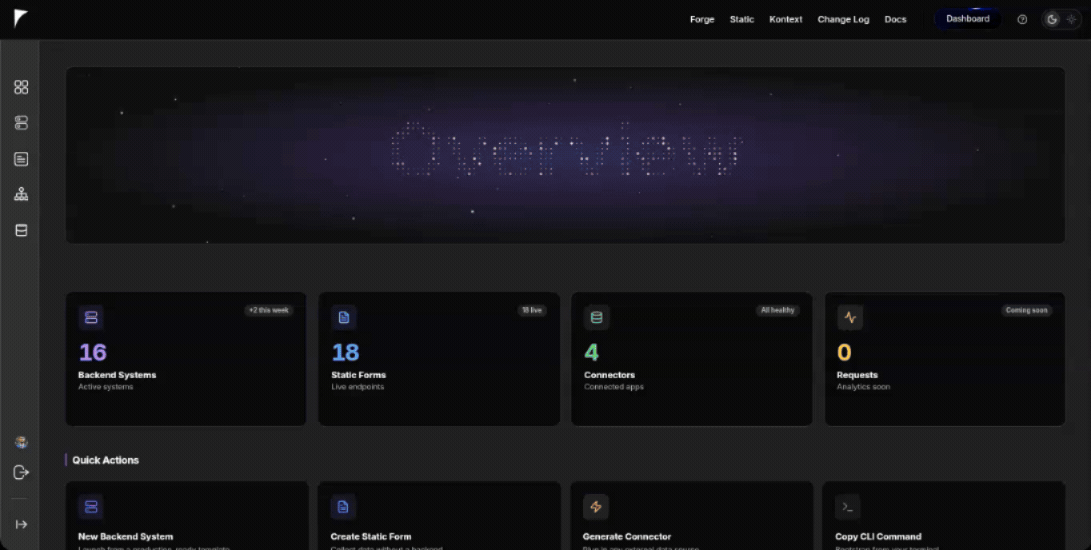Viewport: 1091px width, 550px height.
Task: Select the Create Static Form action
Action: click(439, 516)
